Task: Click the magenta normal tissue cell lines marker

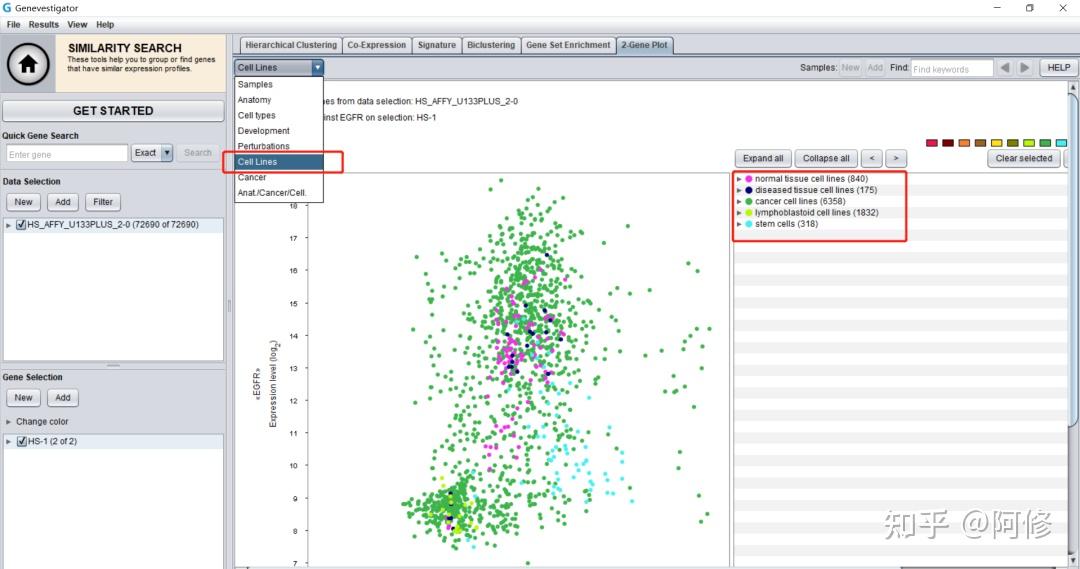Action: (749, 178)
